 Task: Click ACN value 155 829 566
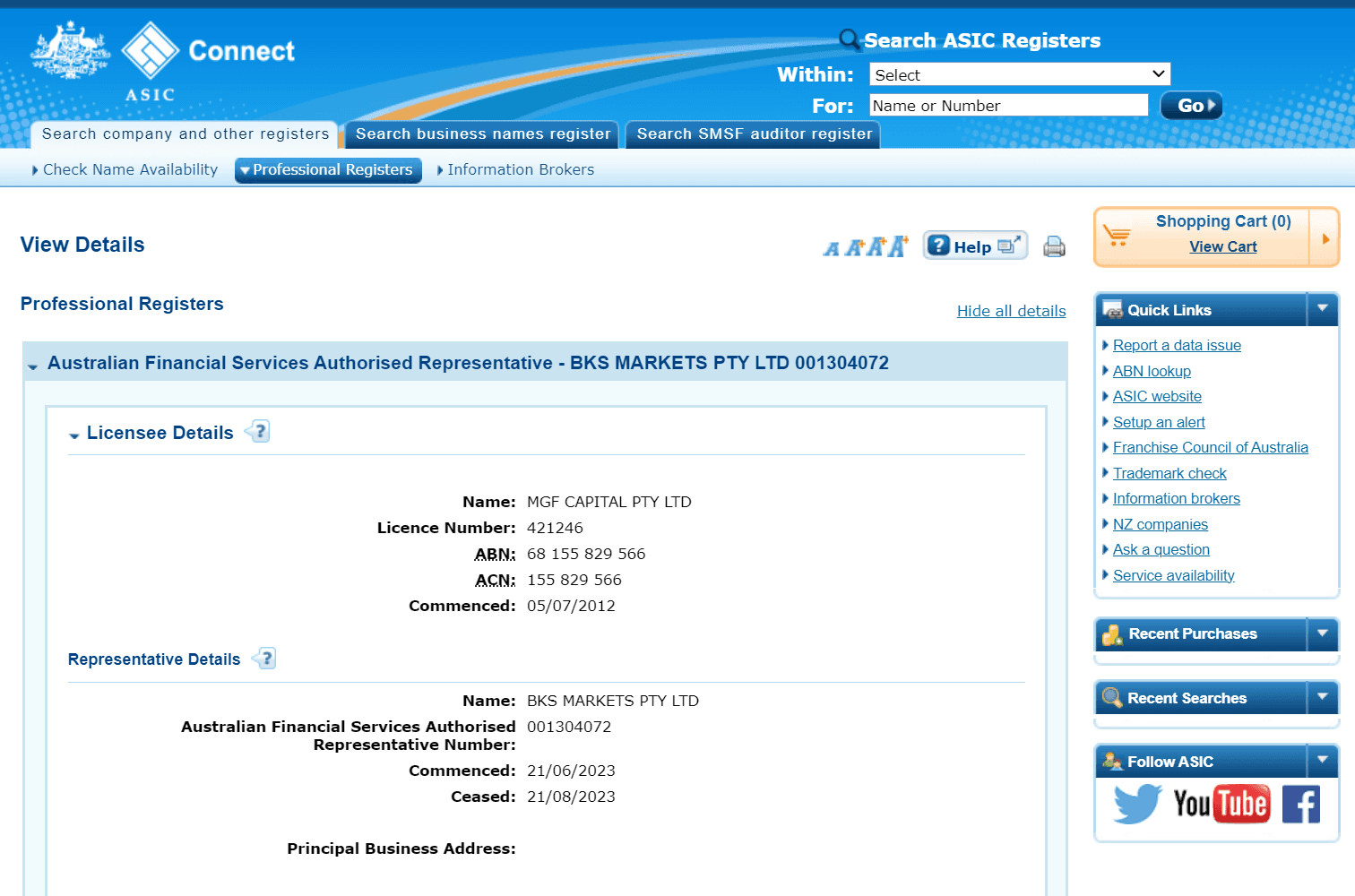coord(574,580)
